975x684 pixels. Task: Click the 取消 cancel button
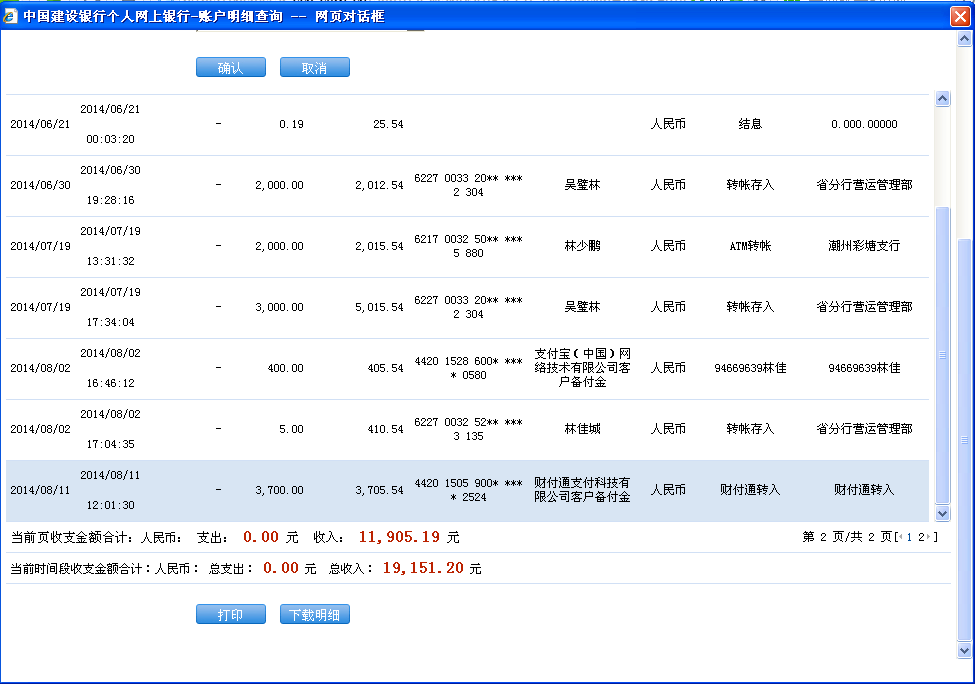(x=314, y=68)
